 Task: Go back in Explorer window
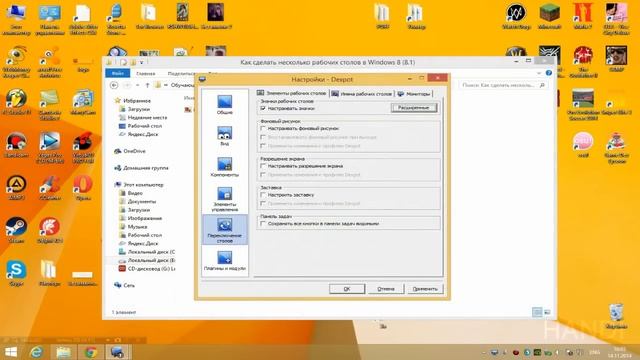tap(114, 85)
